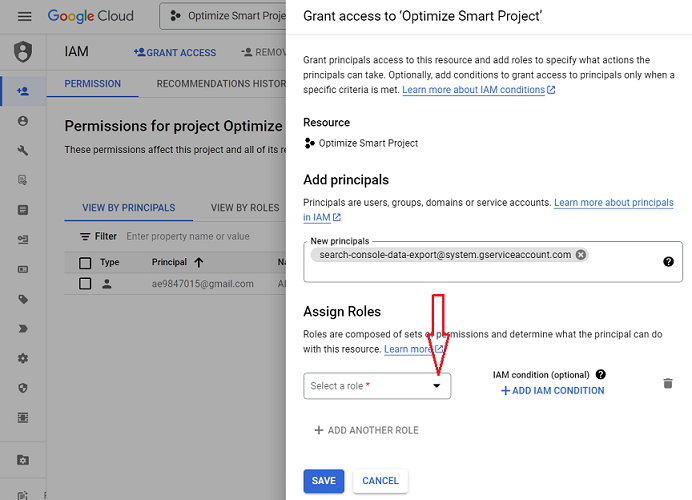
Task: Click Optimize Smart Project resource name
Action: 368,143
